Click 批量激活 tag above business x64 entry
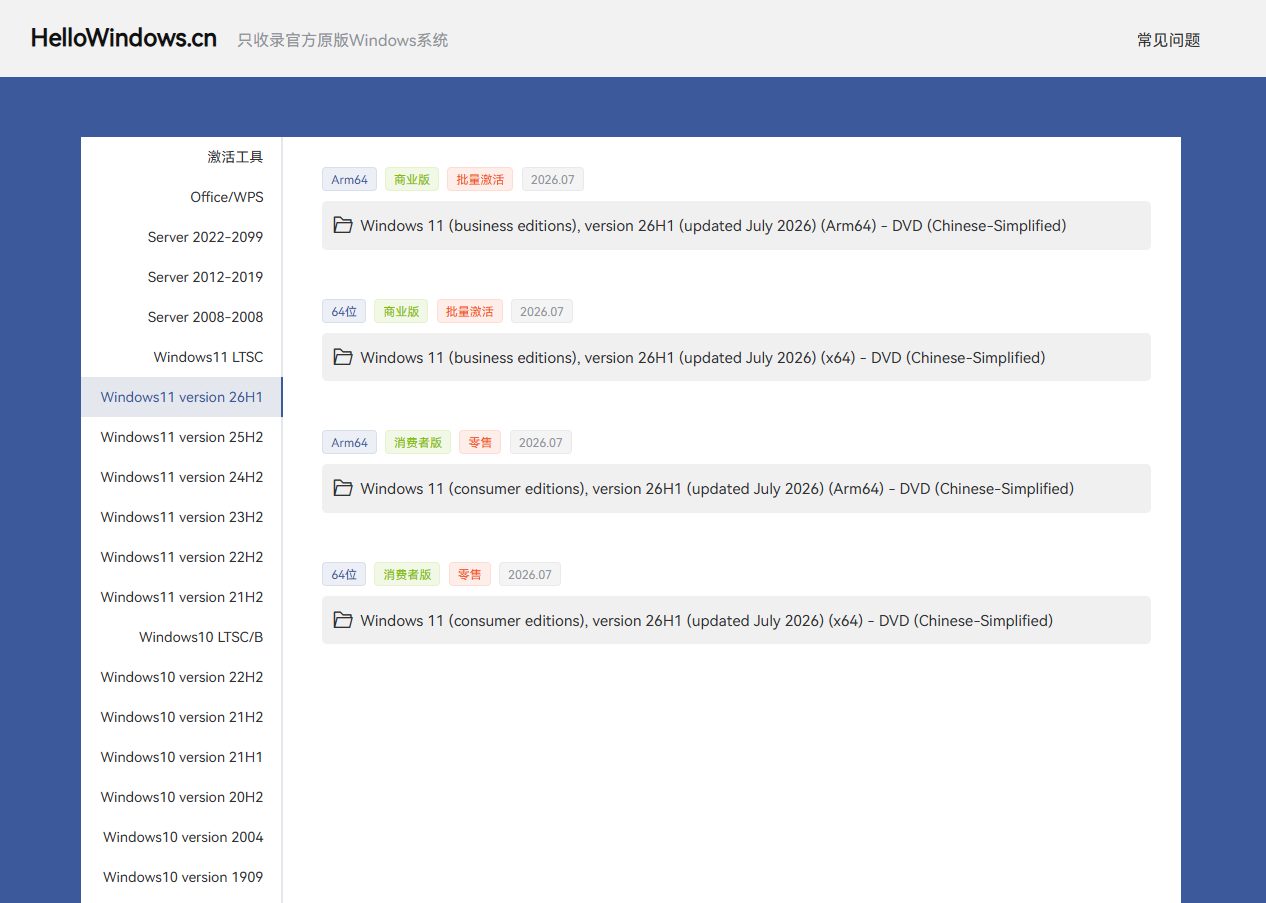 tap(469, 311)
